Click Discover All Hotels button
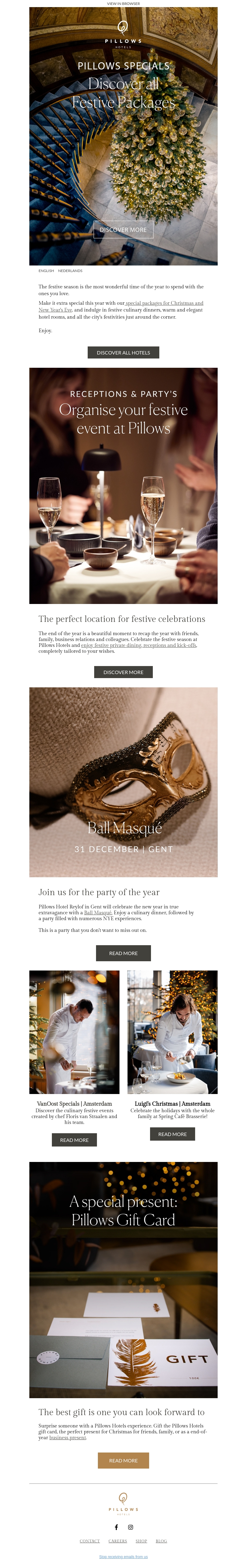This screenshot has width=247, height=1568. pos(123,352)
